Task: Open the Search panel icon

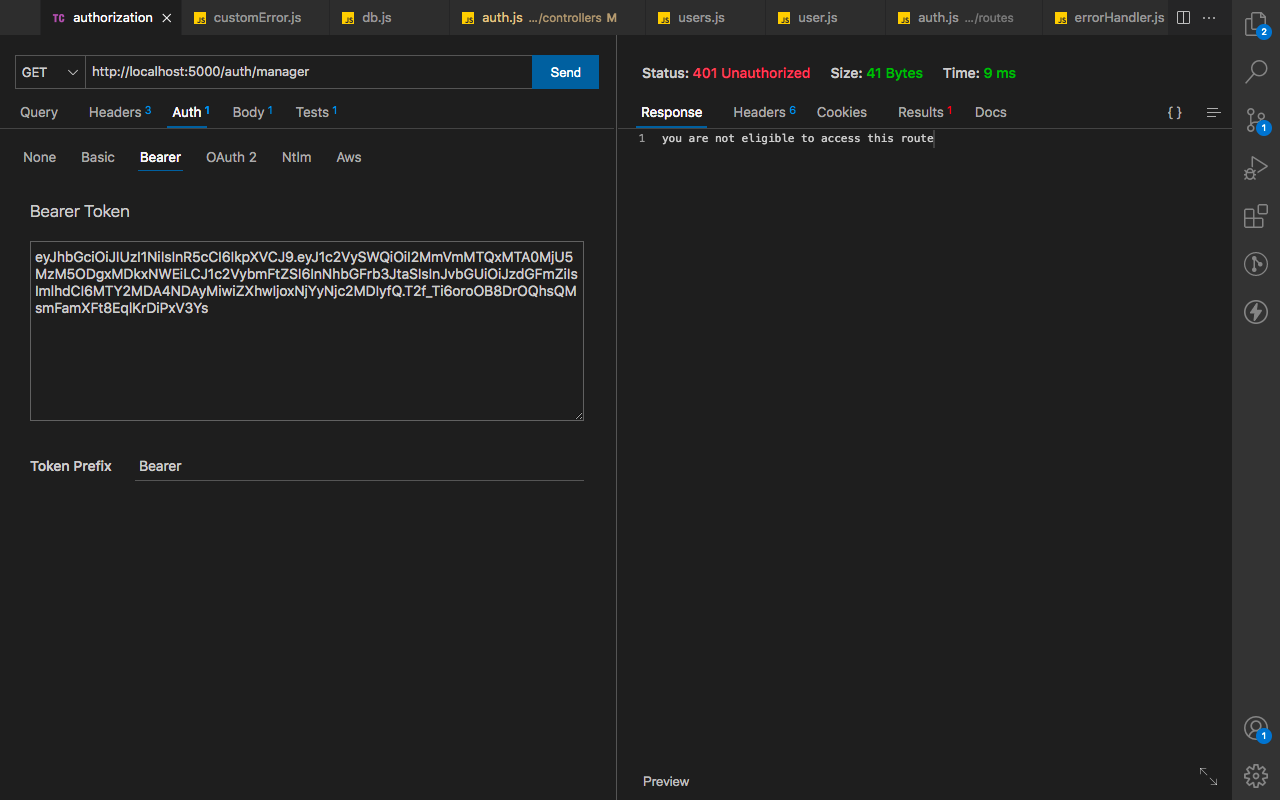Action: click(x=1256, y=71)
